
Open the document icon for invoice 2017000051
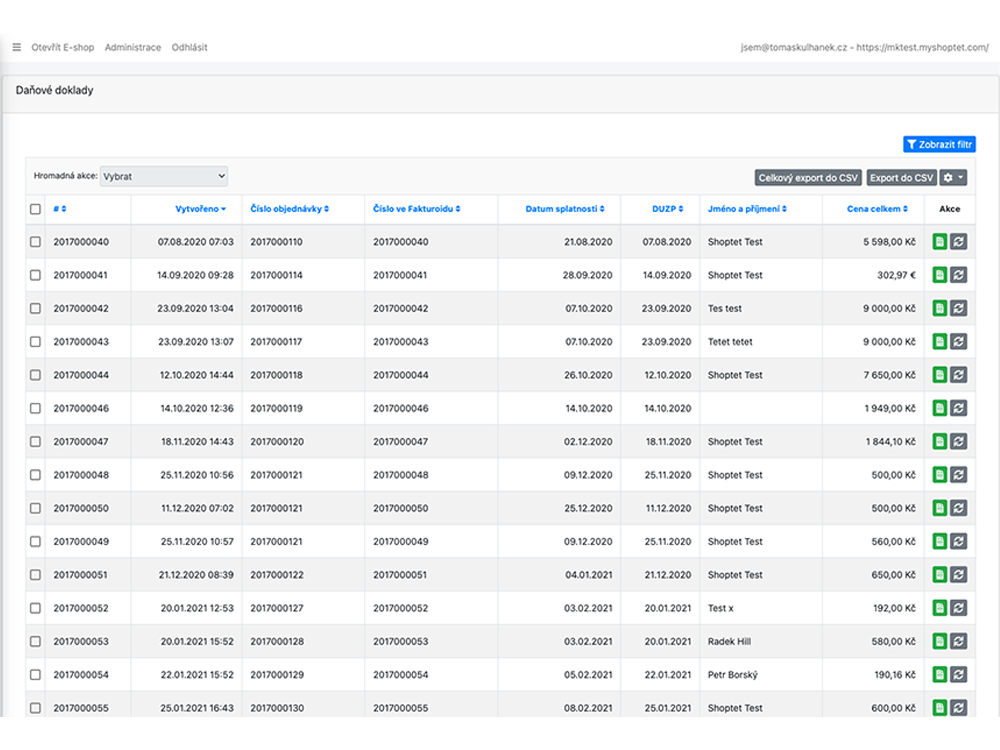[939, 575]
